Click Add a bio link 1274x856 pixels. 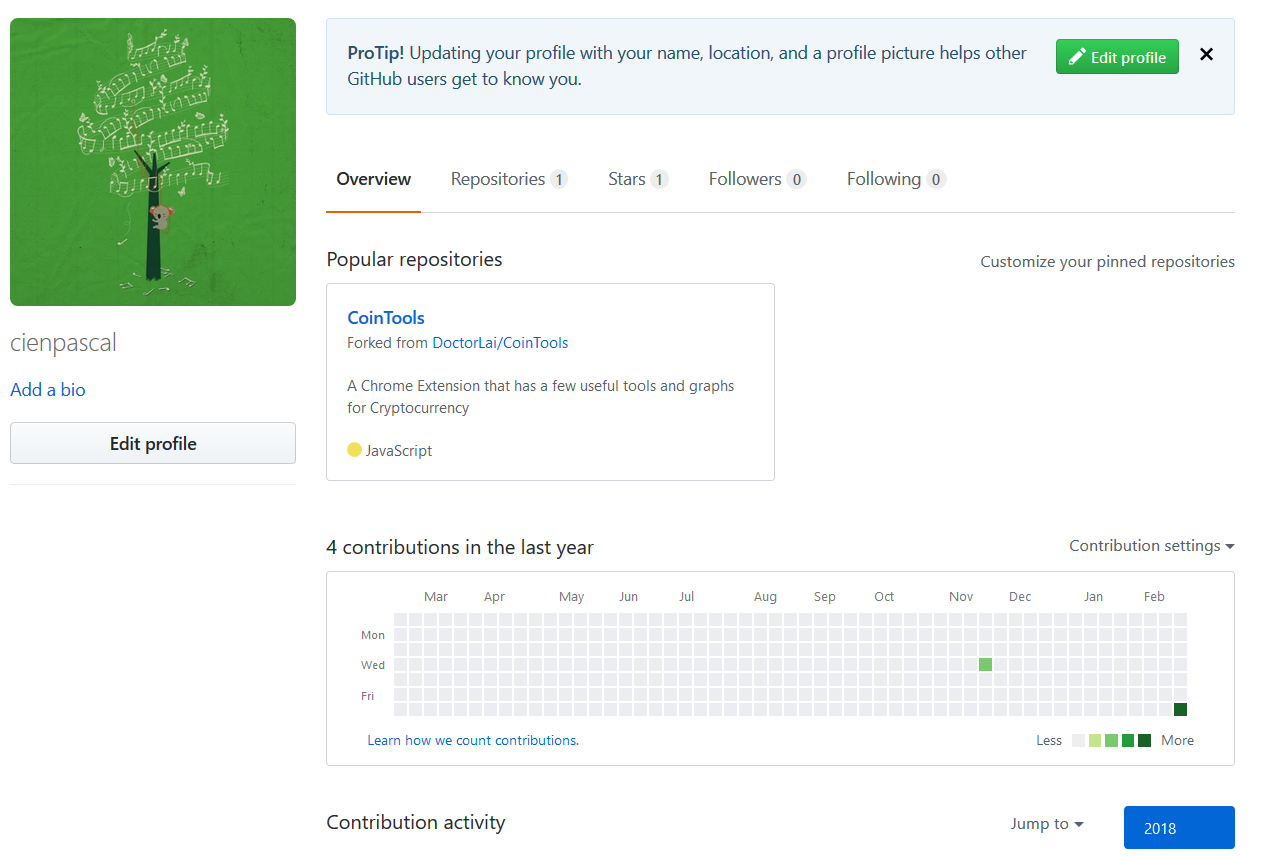tap(48, 390)
